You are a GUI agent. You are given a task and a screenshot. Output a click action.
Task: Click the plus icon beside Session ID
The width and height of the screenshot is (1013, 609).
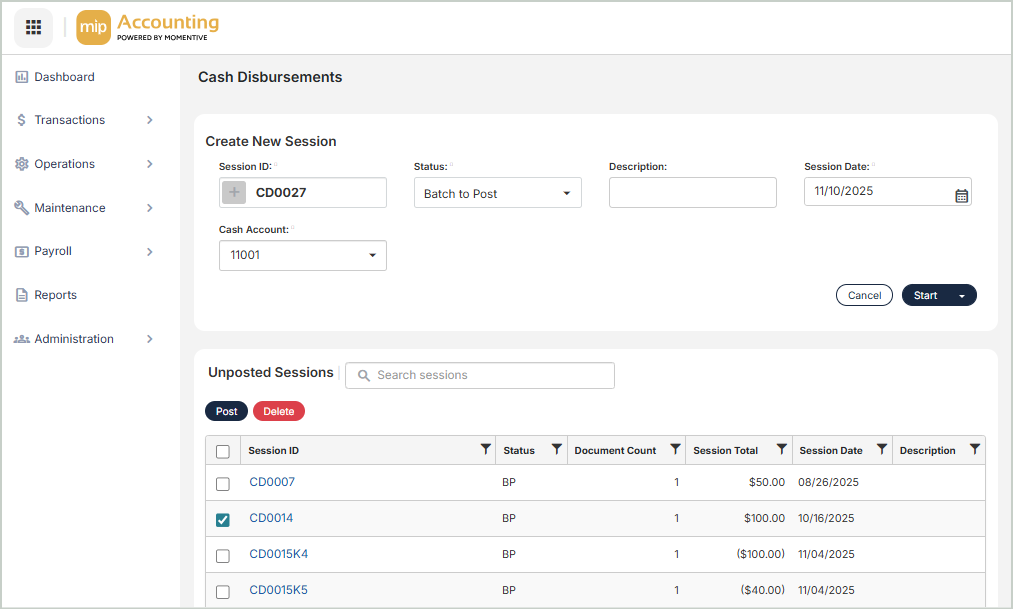point(233,193)
